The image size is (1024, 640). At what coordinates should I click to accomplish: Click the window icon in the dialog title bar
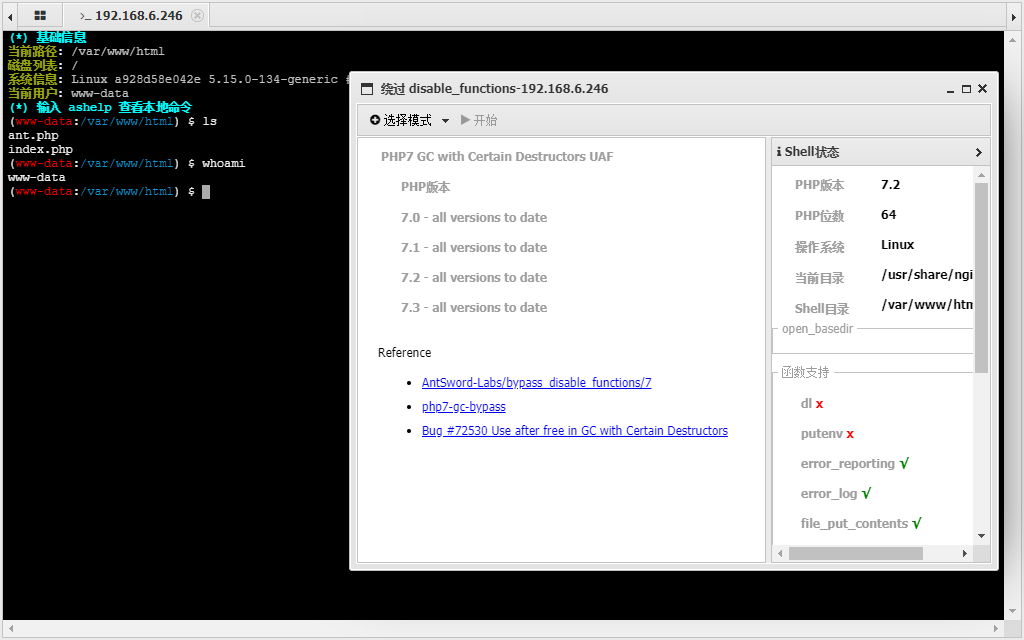point(367,89)
